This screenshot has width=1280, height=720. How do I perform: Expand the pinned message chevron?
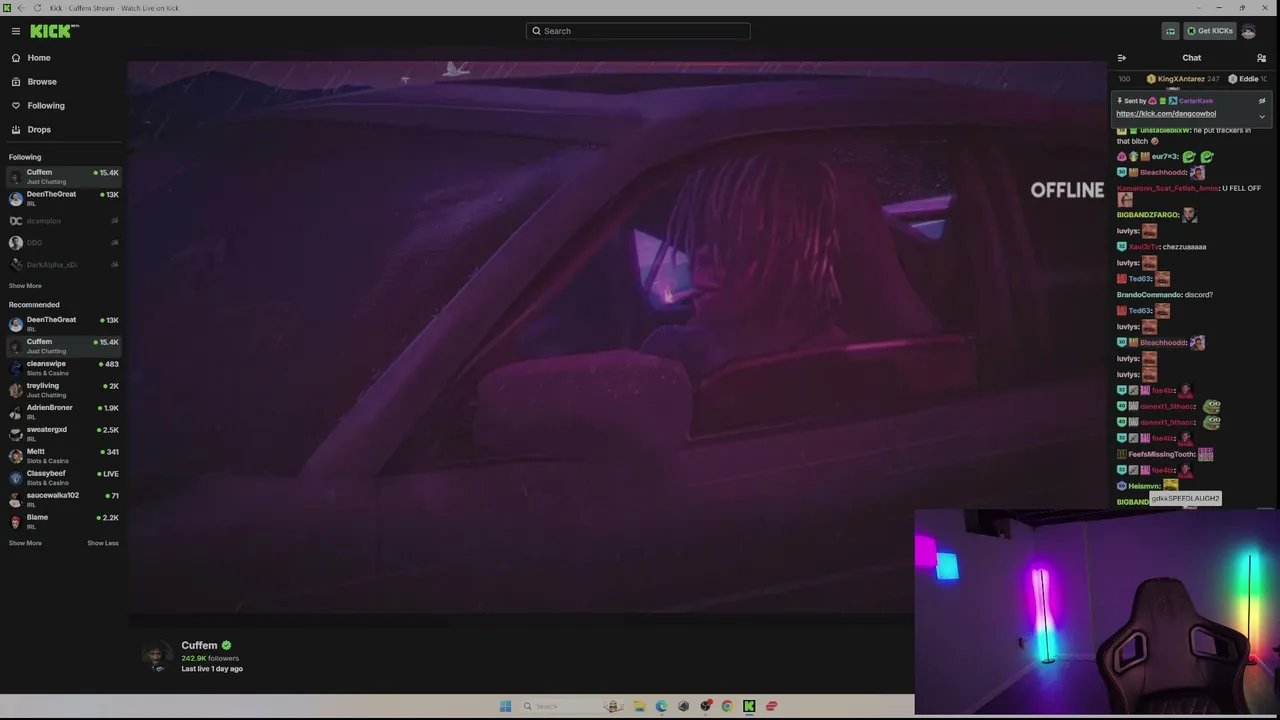point(1262,117)
